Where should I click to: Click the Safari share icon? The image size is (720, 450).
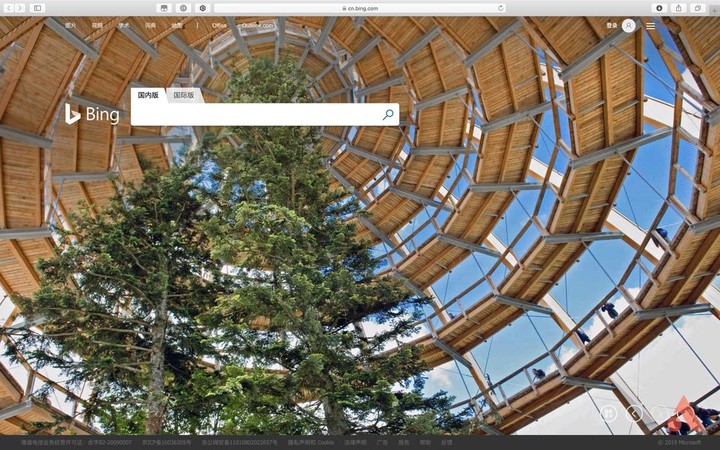[x=679, y=7]
